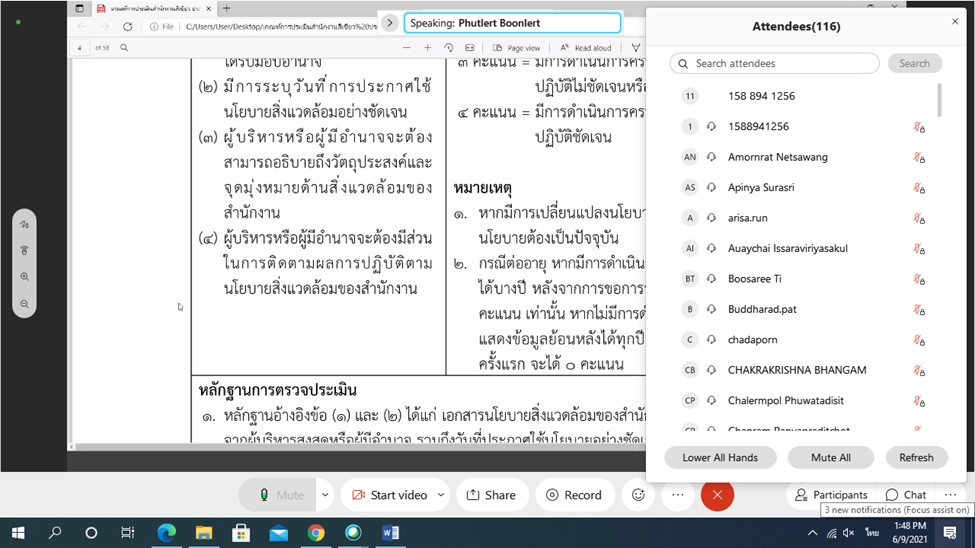The height and width of the screenshot is (548, 975).
Task: Click the Lower All Hands button
Action: [720, 457]
